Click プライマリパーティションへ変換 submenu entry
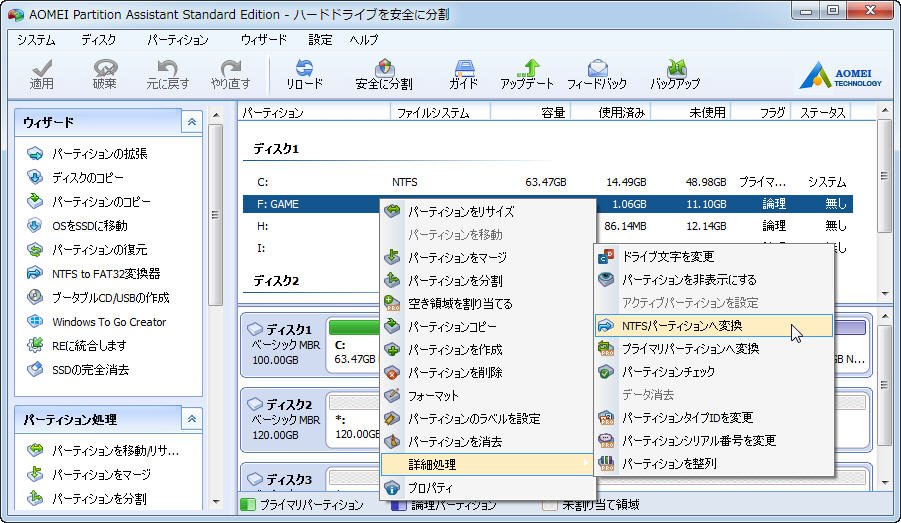 click(x=714, y=348)
